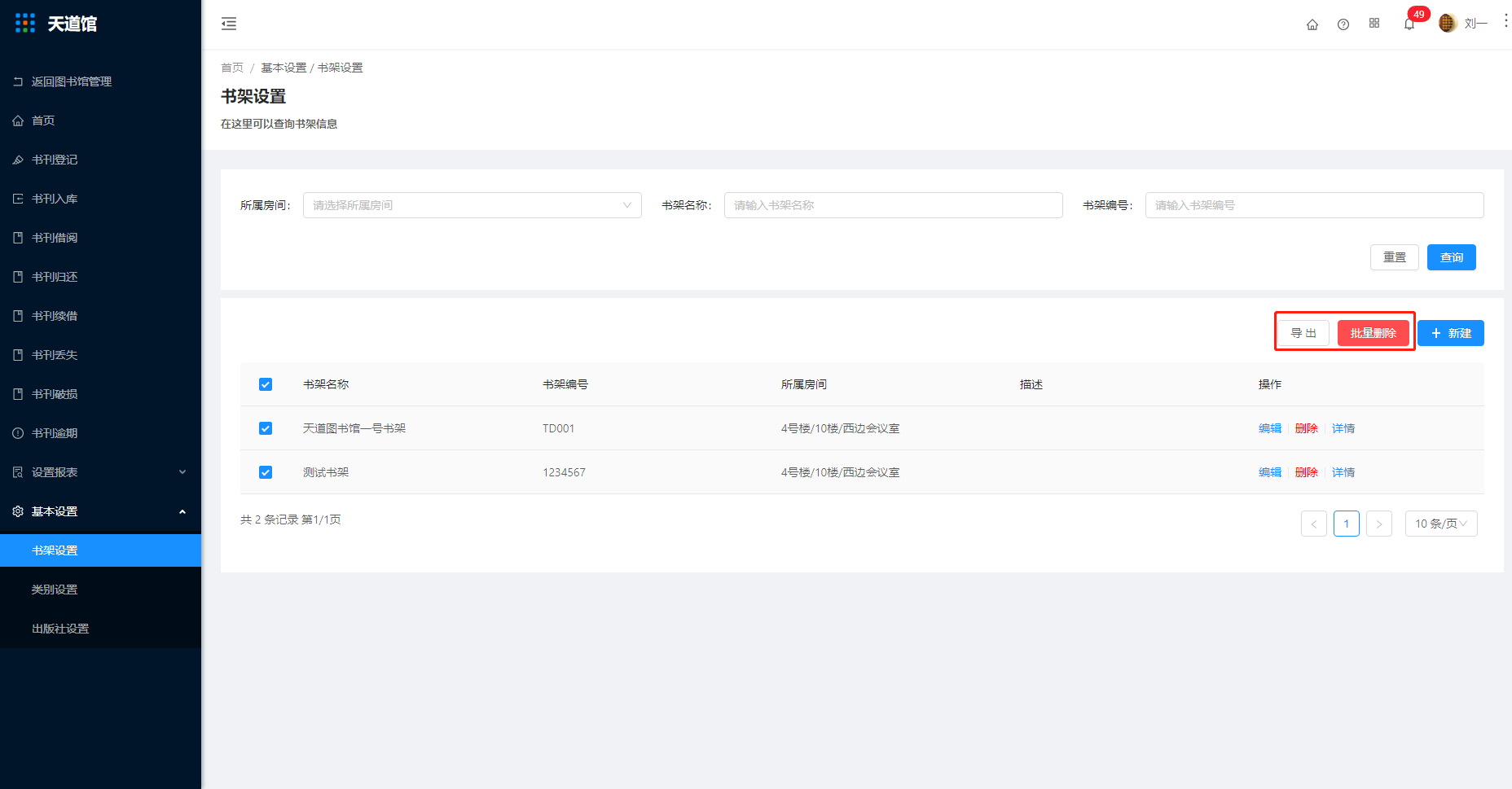Click the 书刊借阅 document icon
The width and height of the screenshot is (1512, 789).
coord(18,238)
